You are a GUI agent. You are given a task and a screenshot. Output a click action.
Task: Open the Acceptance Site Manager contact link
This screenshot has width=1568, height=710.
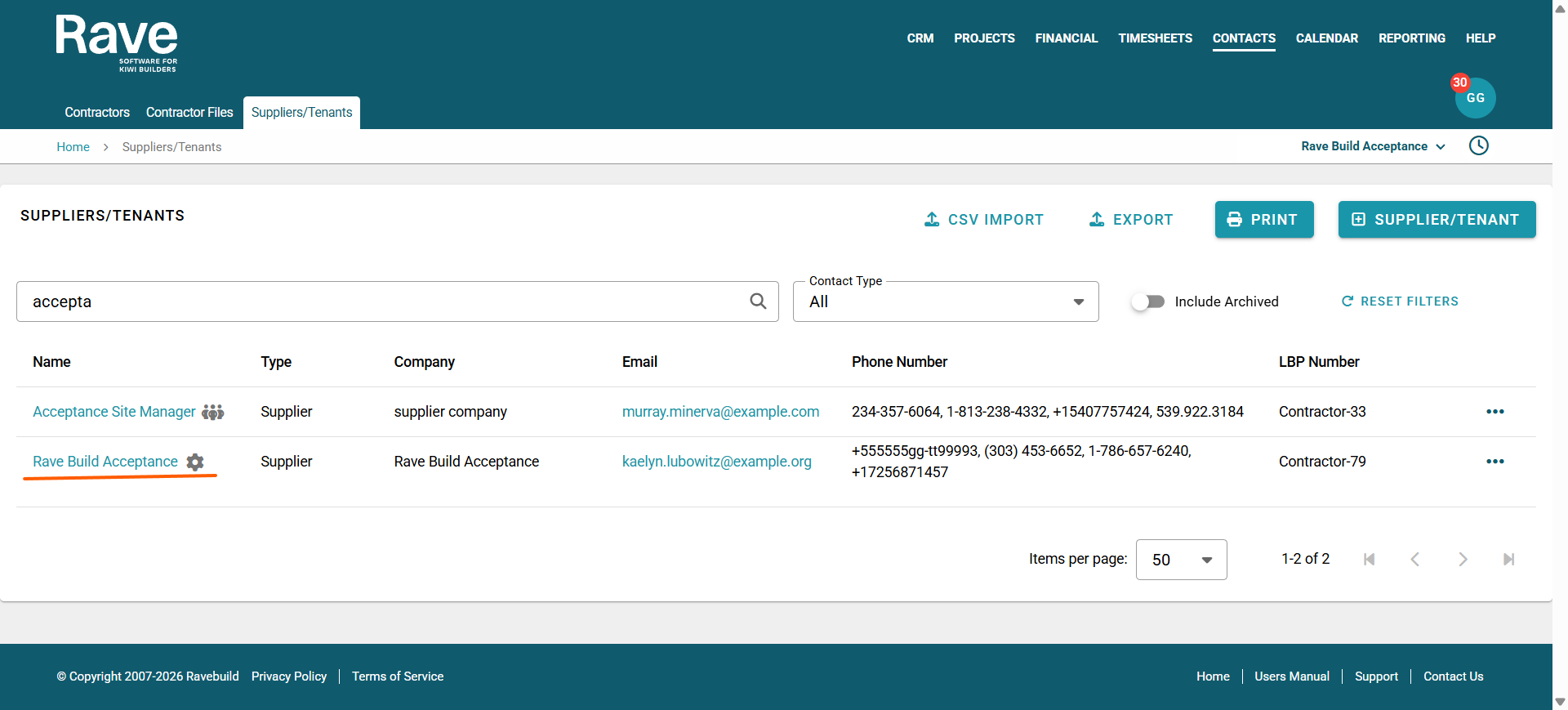pos(114,412)
